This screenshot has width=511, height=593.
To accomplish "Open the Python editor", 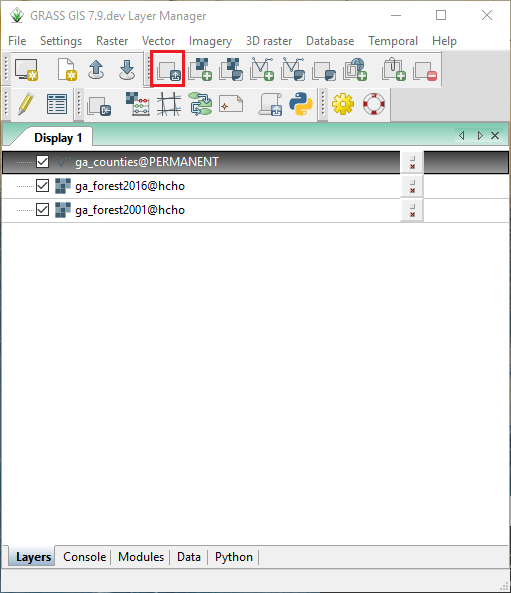I will pos(301,104).
